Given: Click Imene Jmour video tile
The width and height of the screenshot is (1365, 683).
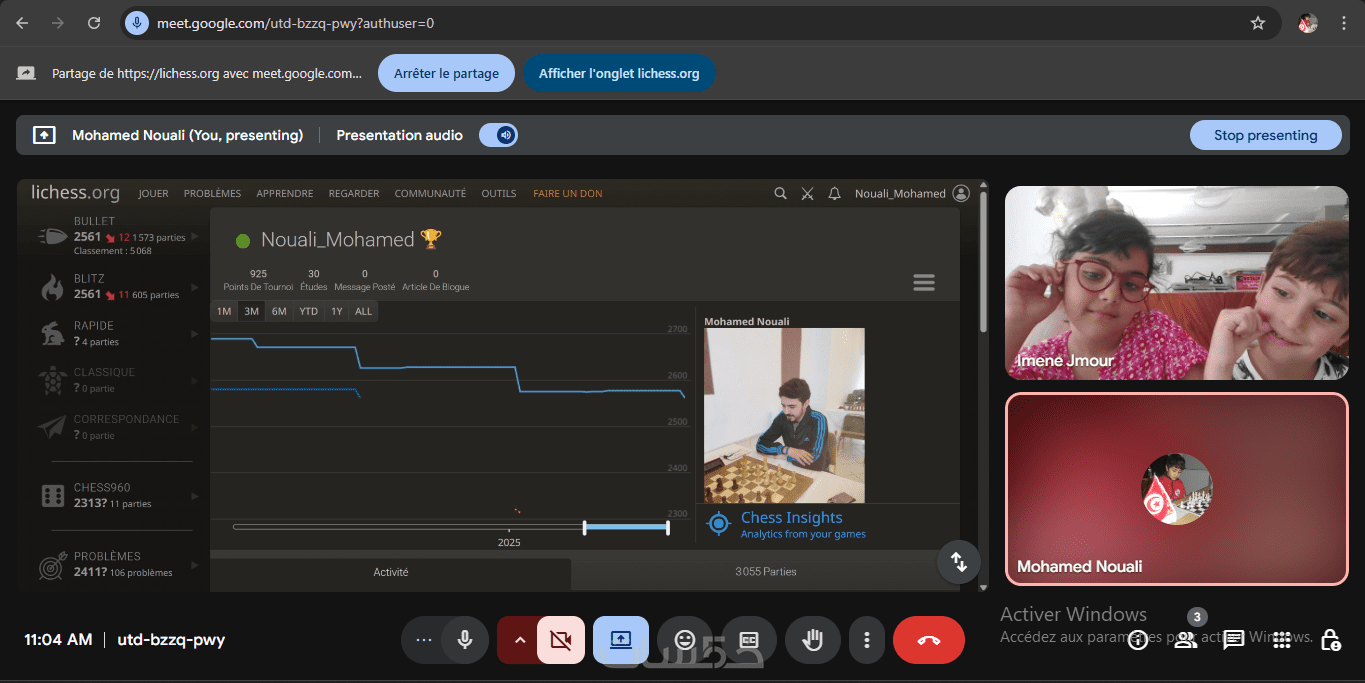Looking at the screenshot, I should point(1177,282).
